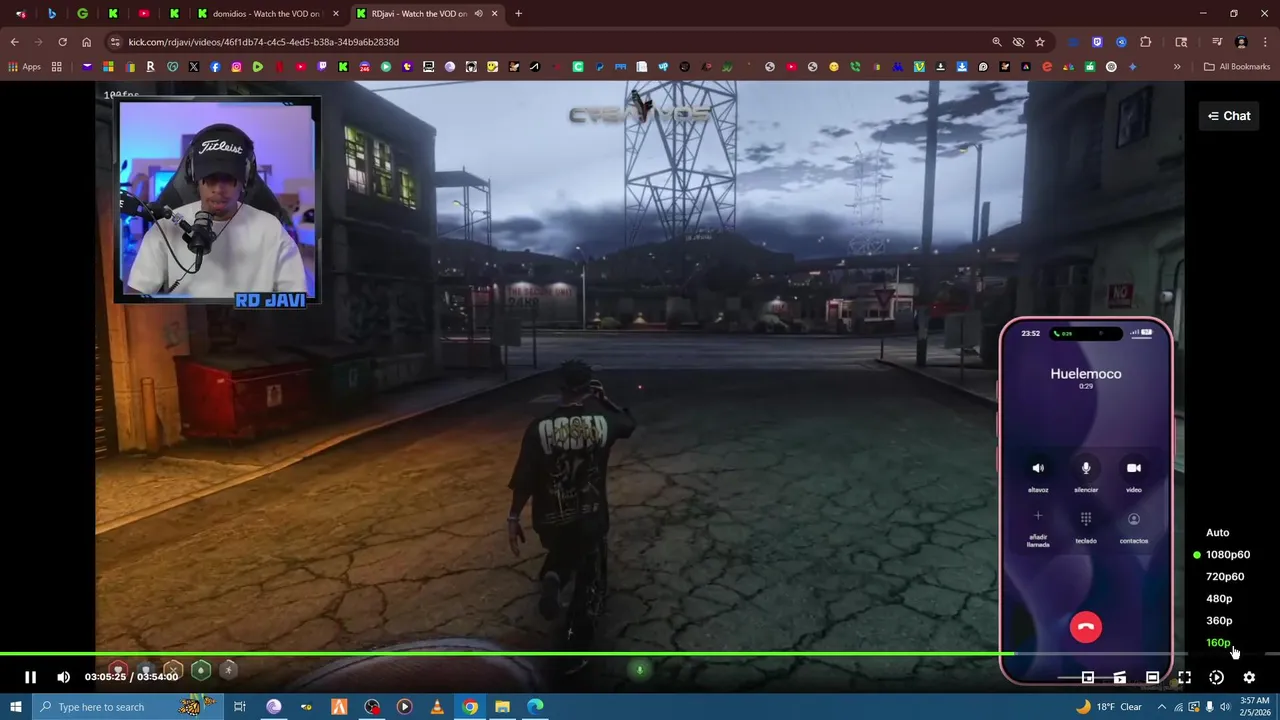Open File Explorer from taskbar
This screenshot has height=720, width=1280.
click(502, 707)
